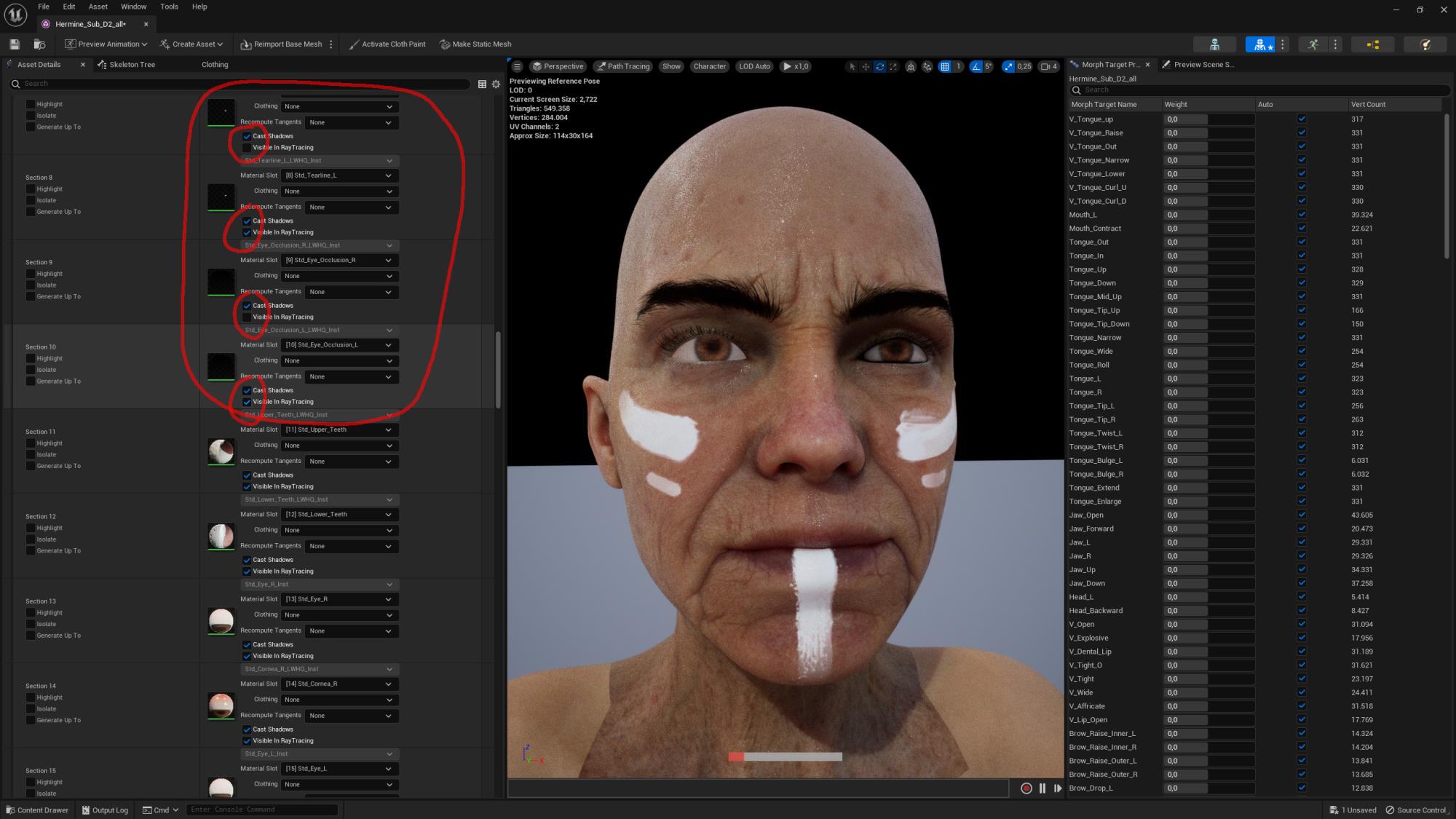Open Reimport Base Mesh options dots
The height and width of the screenshot is (819, 1456).
(x=331, y=44)
